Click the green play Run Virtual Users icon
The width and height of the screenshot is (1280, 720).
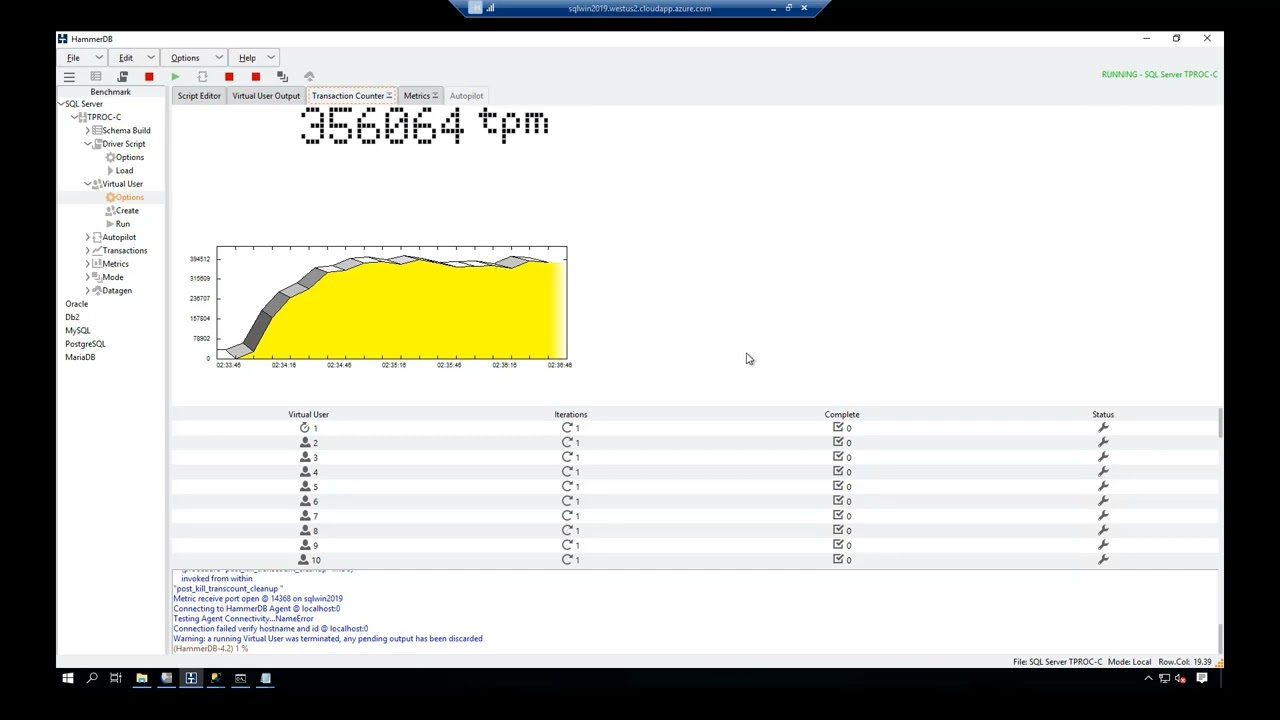point(175,77)
